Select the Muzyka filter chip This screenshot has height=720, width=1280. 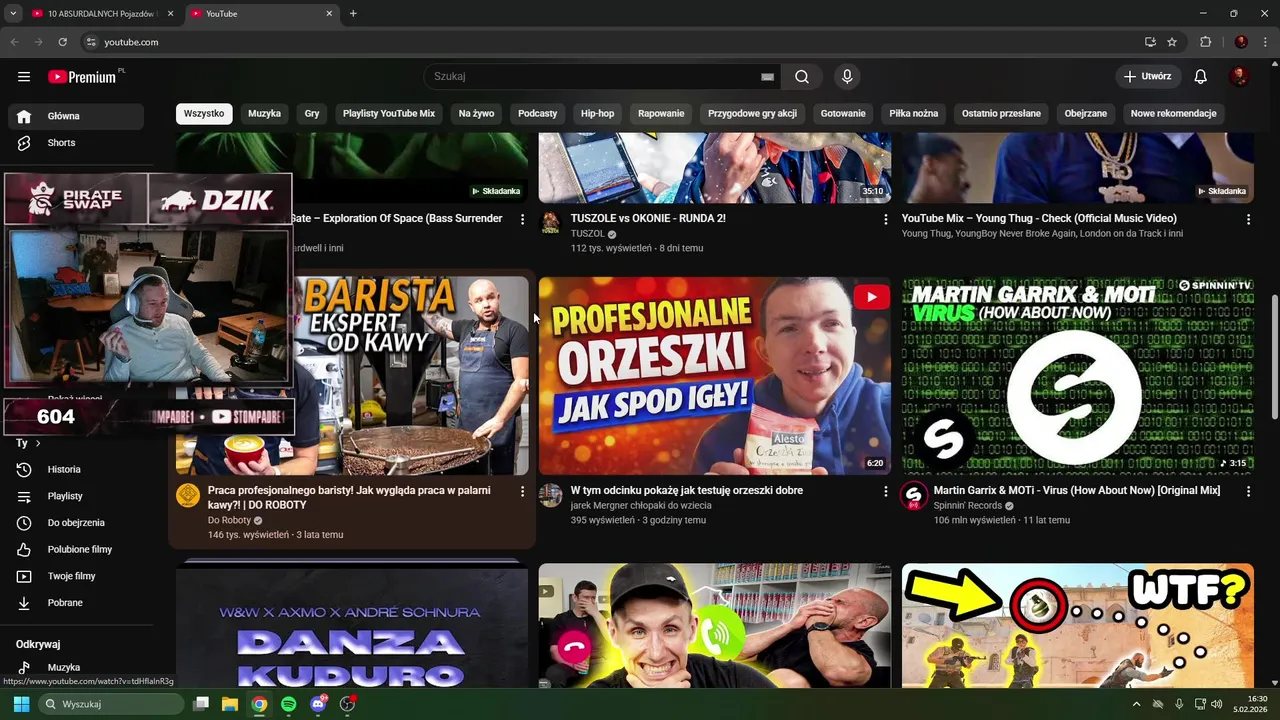pos(264,114)
